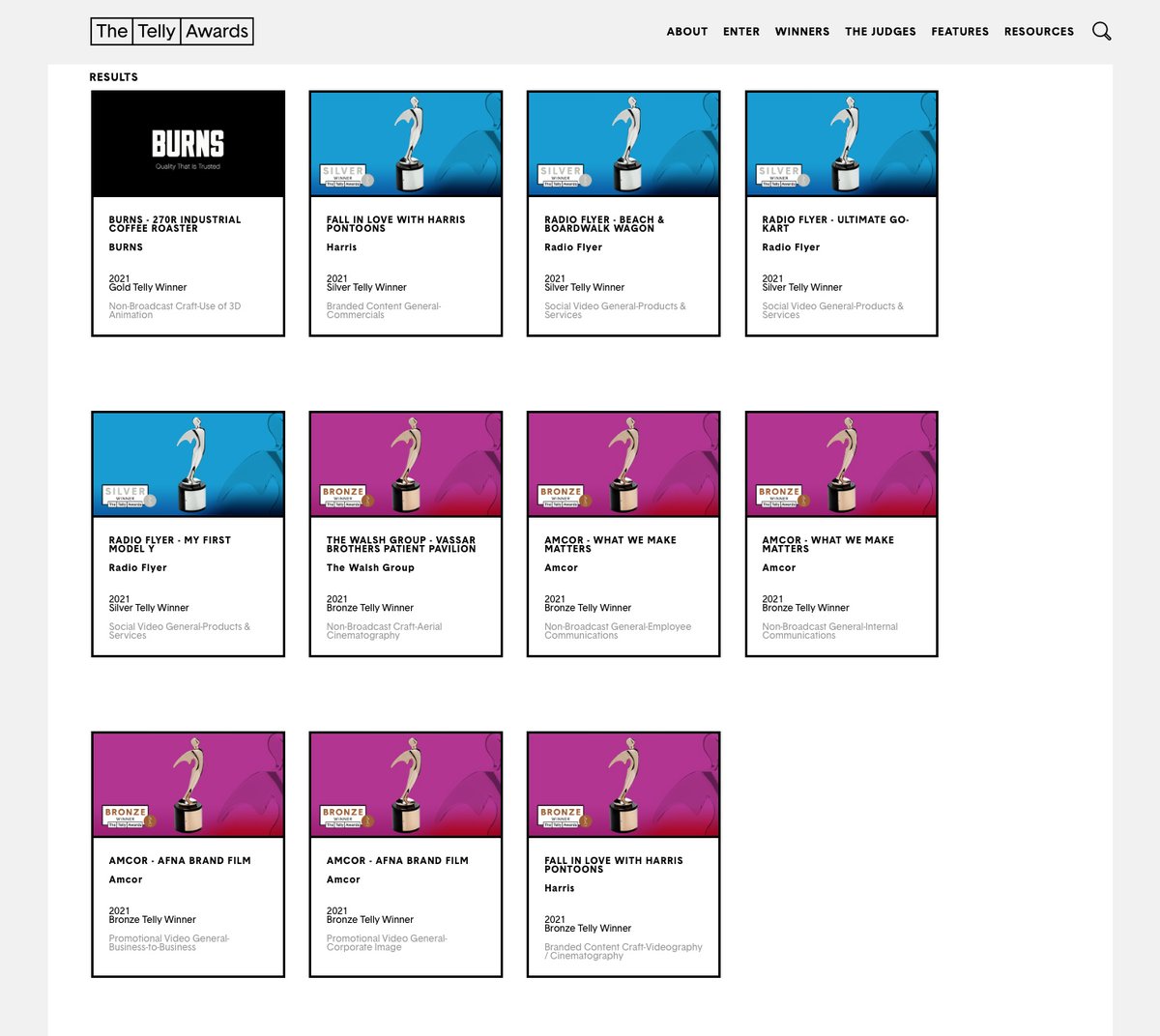Select 'Branded Content Craft-Videography / Cinematography' text
1160x1036 pixels.
click(x=623, y=952)
